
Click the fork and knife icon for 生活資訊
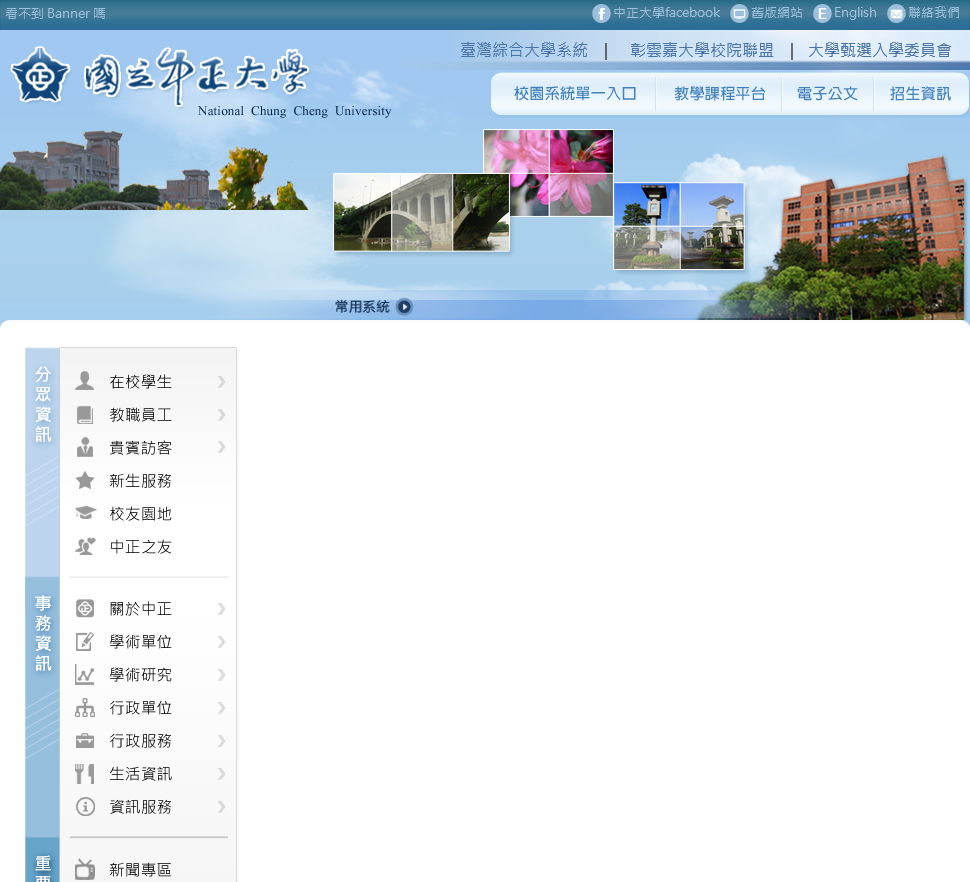pyautogui.click(x=85, y=774)
